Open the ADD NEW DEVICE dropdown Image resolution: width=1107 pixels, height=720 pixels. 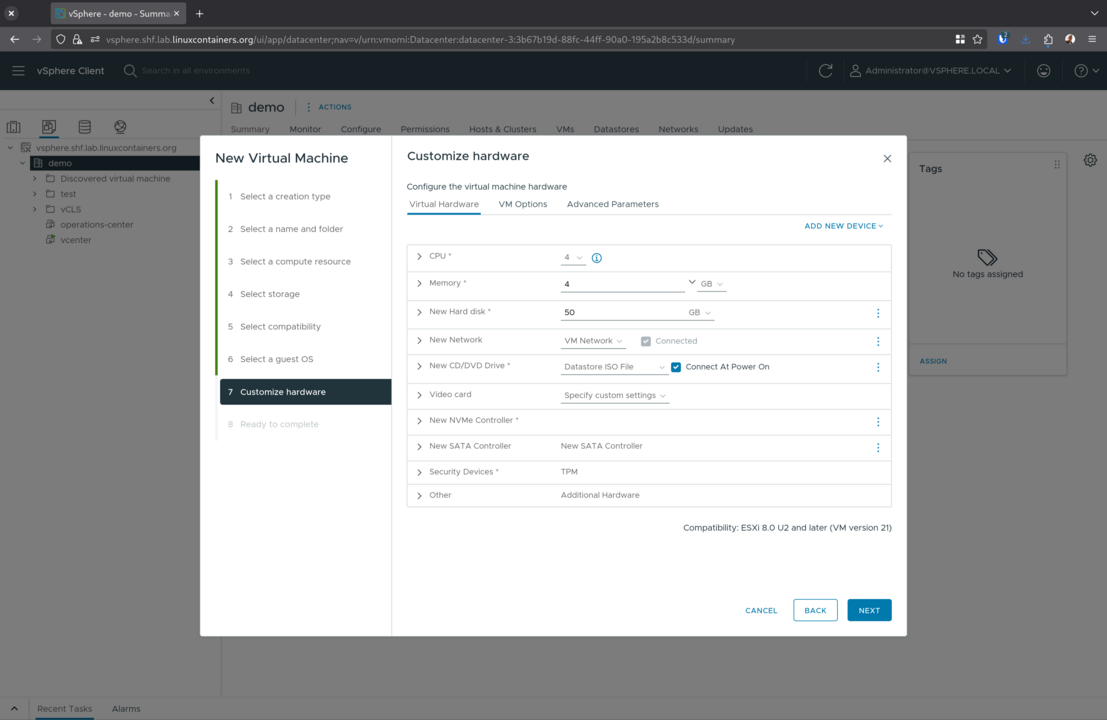[x=843, y=225]
